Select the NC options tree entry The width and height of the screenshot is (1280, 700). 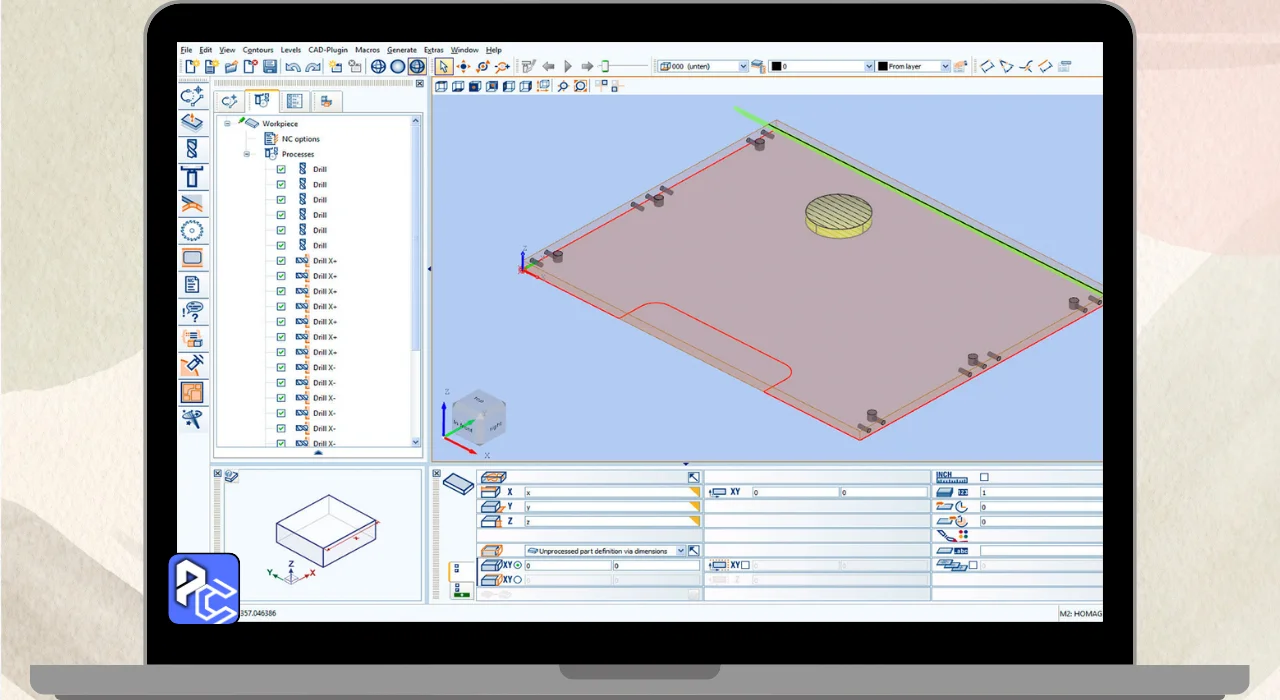[x=300, y=139]
